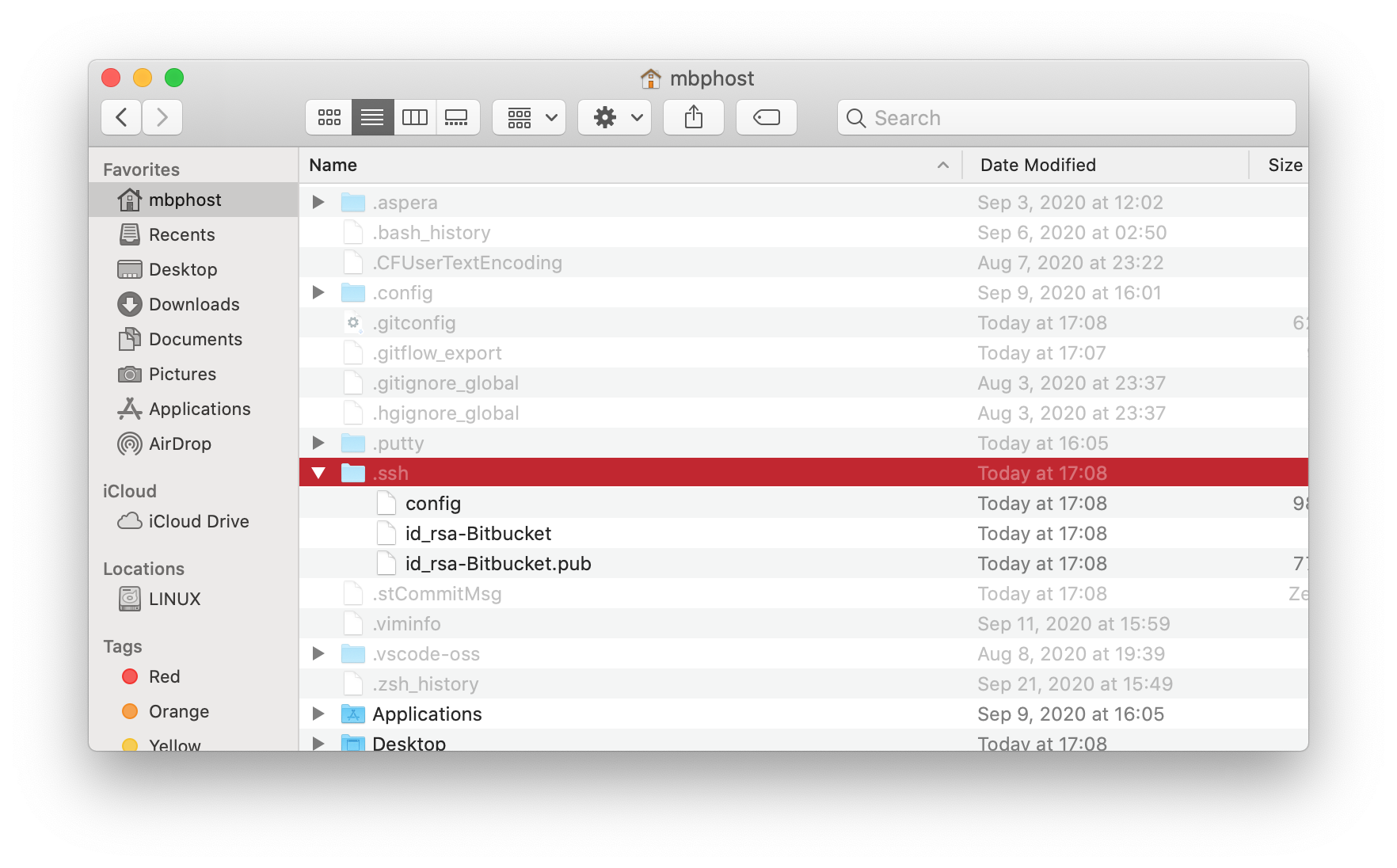The height and width of the screenshot is (868, 1397).
Task: Switch to gallery view mode
Action: pyautogui.click(x=457, y=118)
